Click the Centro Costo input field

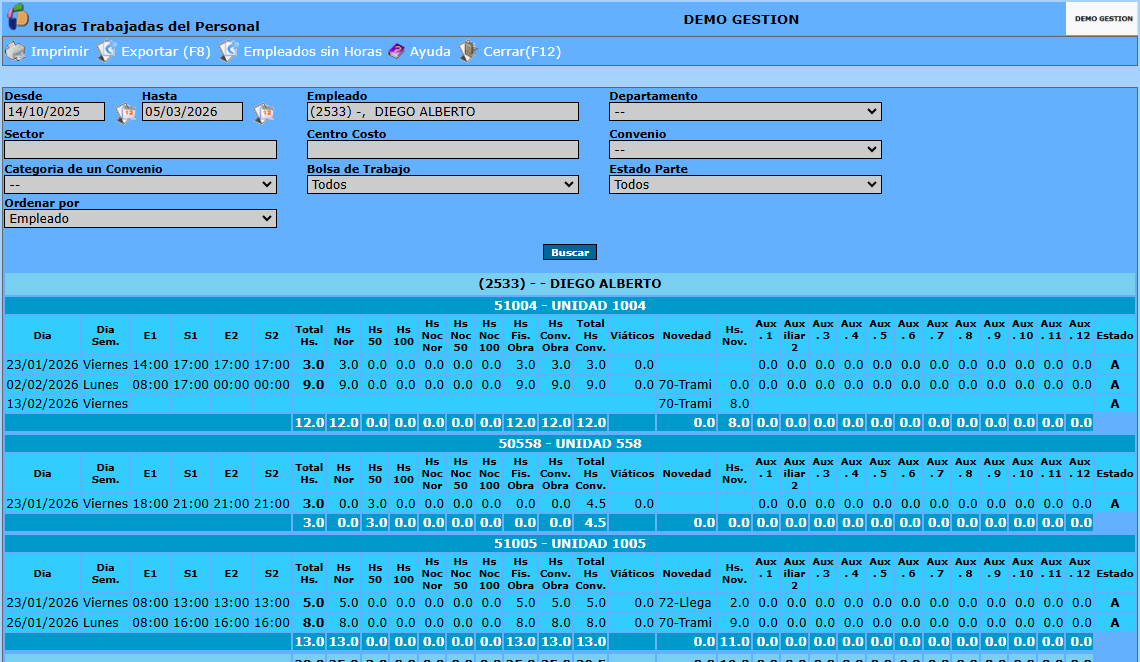pos(443,150)
